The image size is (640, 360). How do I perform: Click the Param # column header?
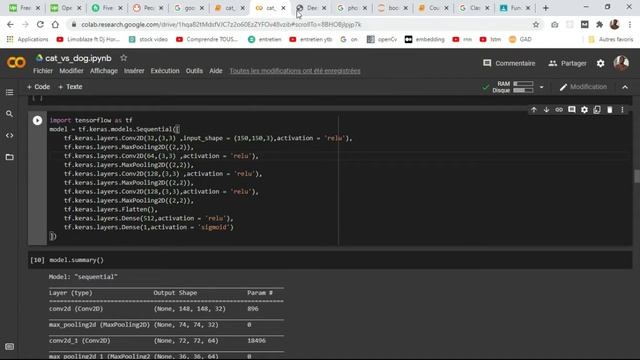pos(260,293)
